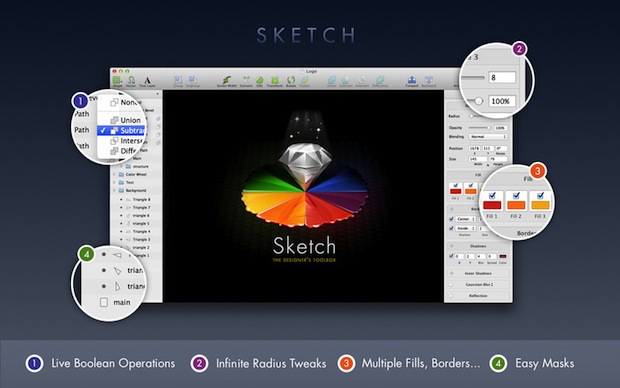This screenshot has width=620, height=388.
Task: Click the Reflection section label
Action: [x=478, y=295]
